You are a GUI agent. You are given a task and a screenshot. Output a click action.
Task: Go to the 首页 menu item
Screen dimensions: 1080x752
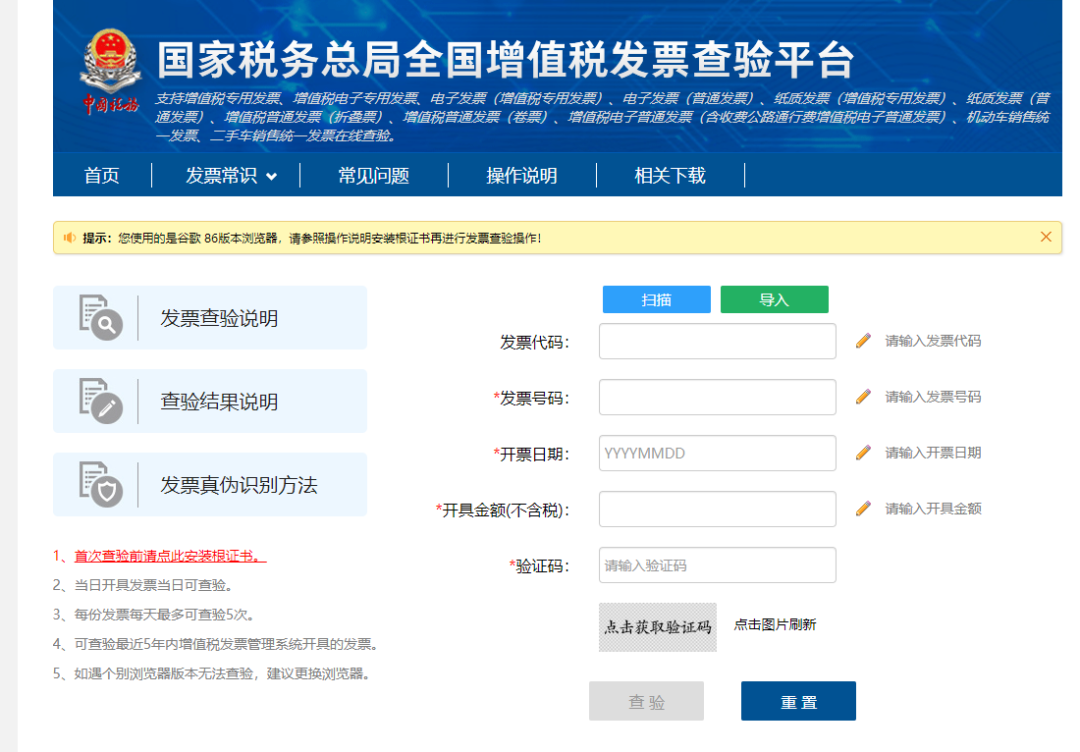click(x=102, y=176)
